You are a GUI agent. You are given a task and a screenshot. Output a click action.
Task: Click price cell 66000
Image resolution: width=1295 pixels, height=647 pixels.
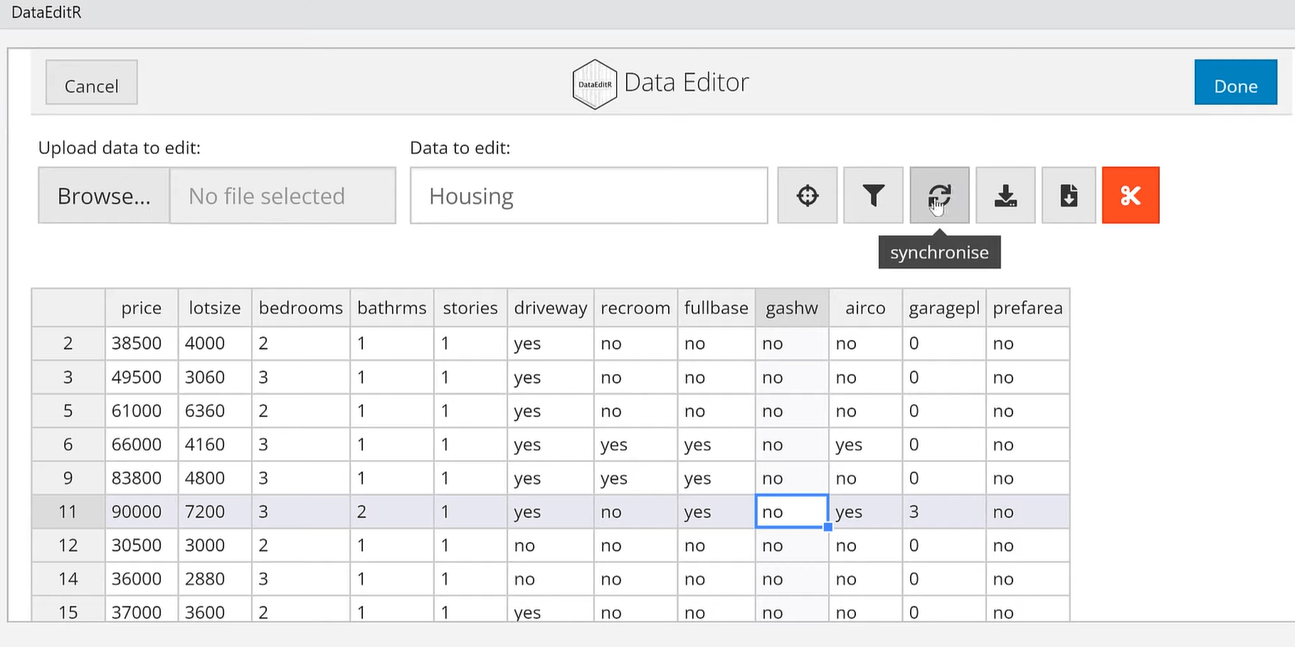click(141, 444)
